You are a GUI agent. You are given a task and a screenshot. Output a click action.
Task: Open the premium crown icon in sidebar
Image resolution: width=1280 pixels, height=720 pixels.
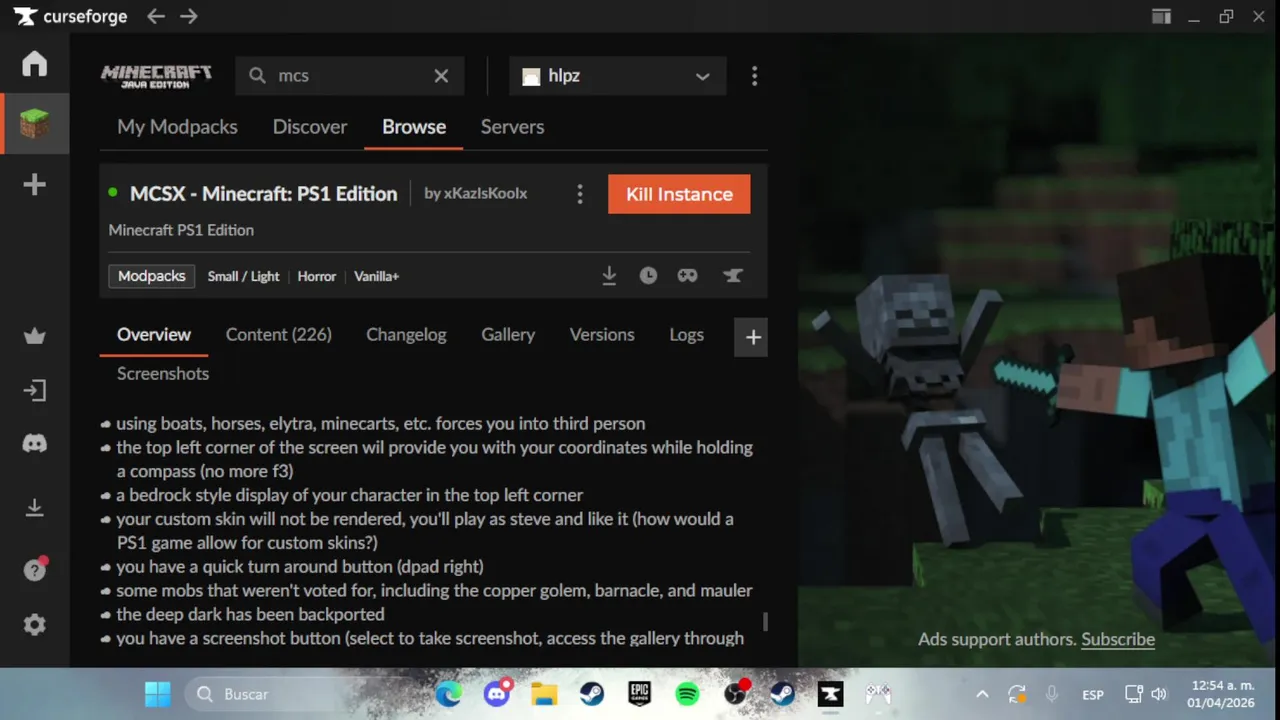click(35, 336)
